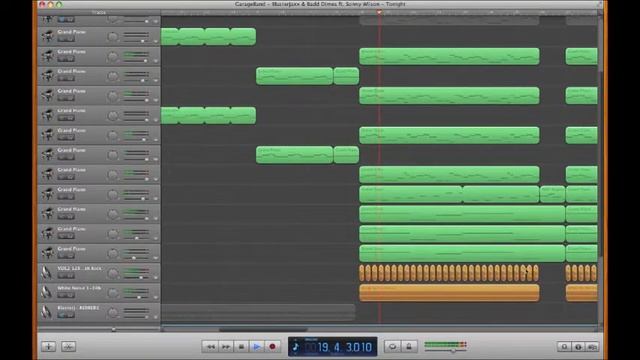Toggle the cycle region button
Screen dimensions: 640x360
(x=392, y=347)
